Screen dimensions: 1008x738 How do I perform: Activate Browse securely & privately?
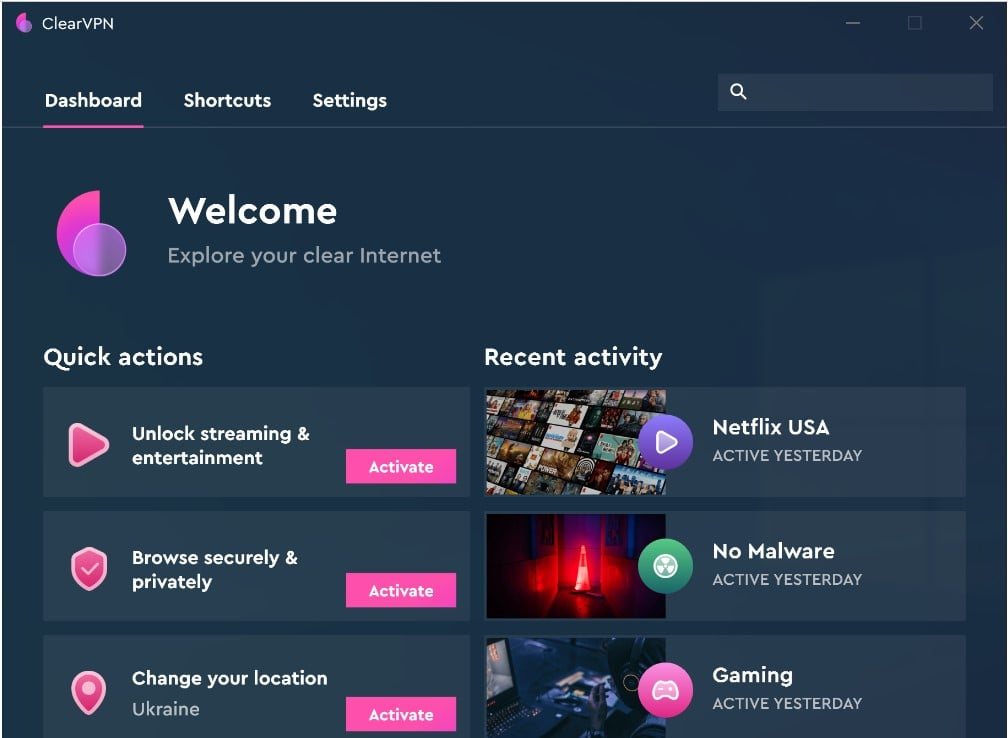(400, 590)
